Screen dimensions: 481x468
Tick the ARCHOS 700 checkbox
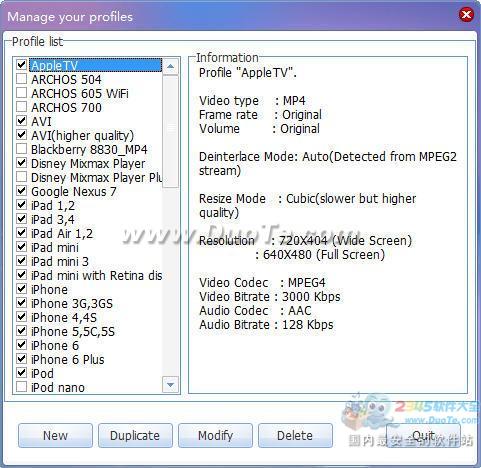21,107
